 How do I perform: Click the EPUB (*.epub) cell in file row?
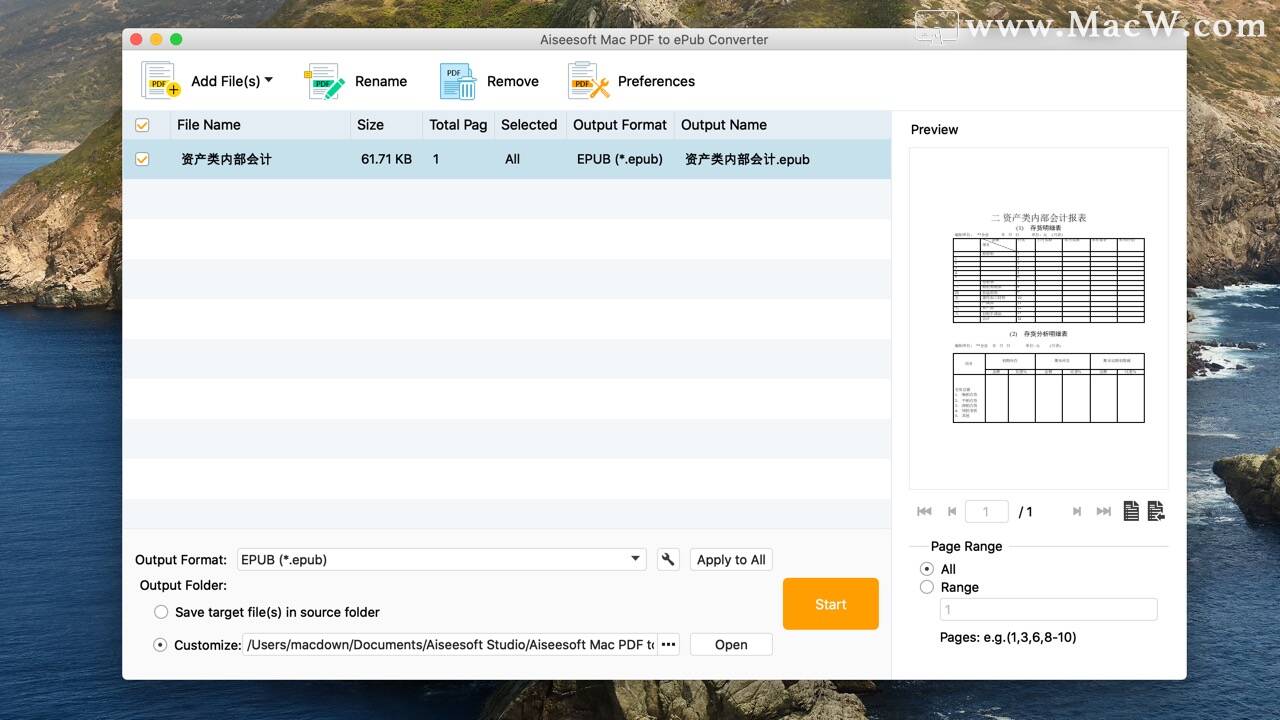point(620,159)
